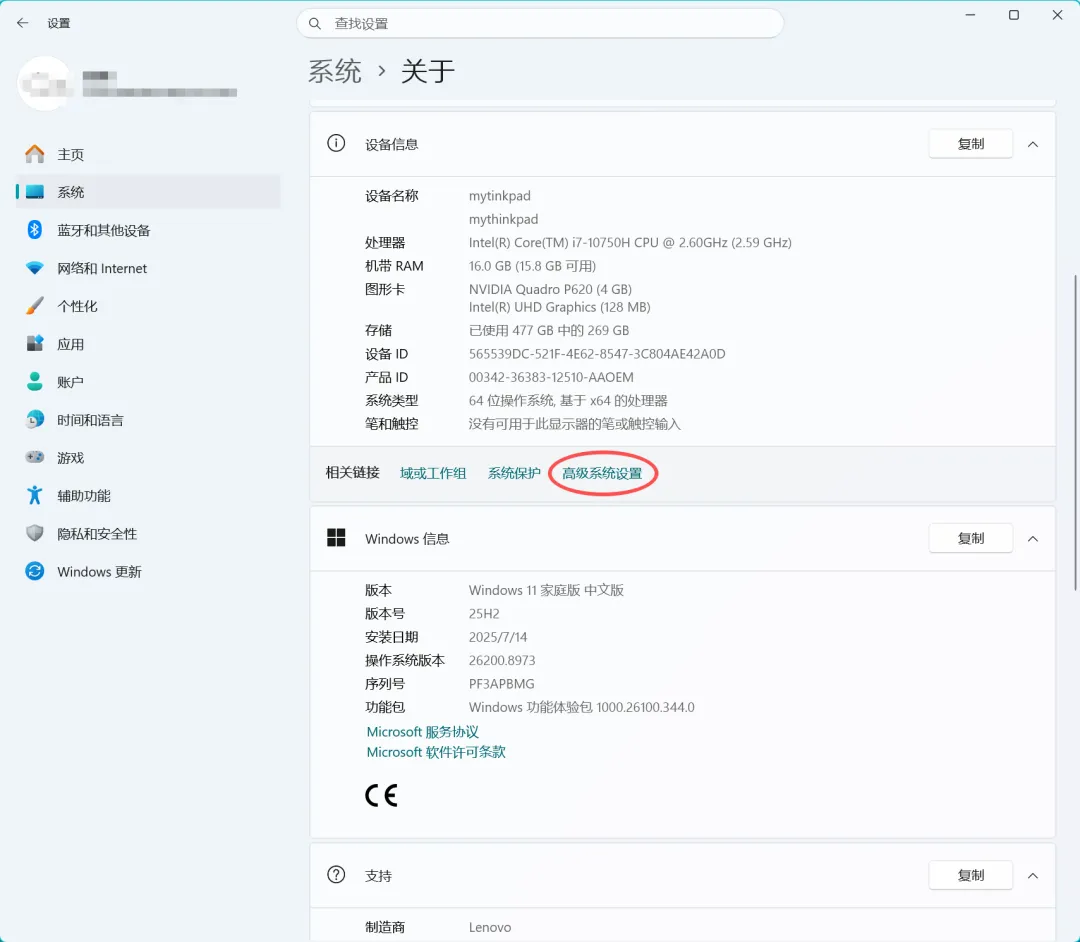Collapse the 设备信息 section chevron
Screen dimensions: 1080x942
click(1032, 144)
